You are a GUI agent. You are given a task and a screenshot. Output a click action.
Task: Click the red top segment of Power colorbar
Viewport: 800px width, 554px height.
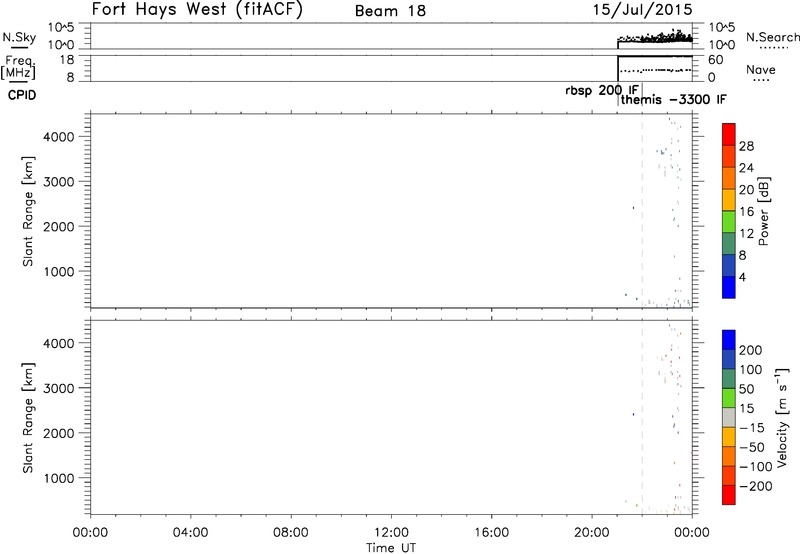point(729,134)
